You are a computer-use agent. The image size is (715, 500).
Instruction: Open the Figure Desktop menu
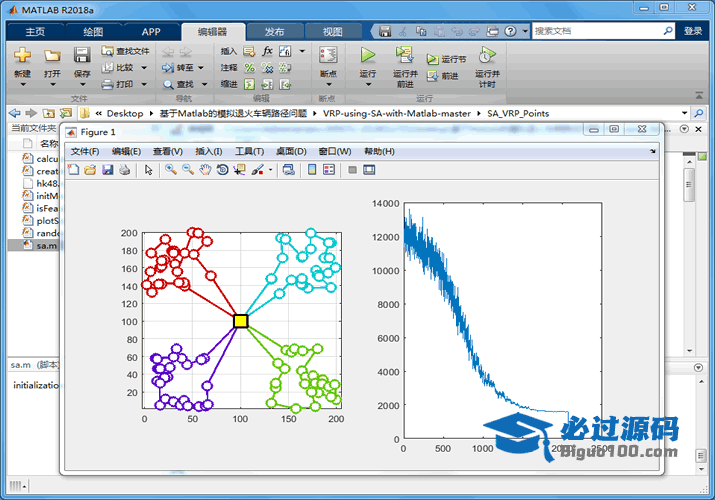[291, 151]
